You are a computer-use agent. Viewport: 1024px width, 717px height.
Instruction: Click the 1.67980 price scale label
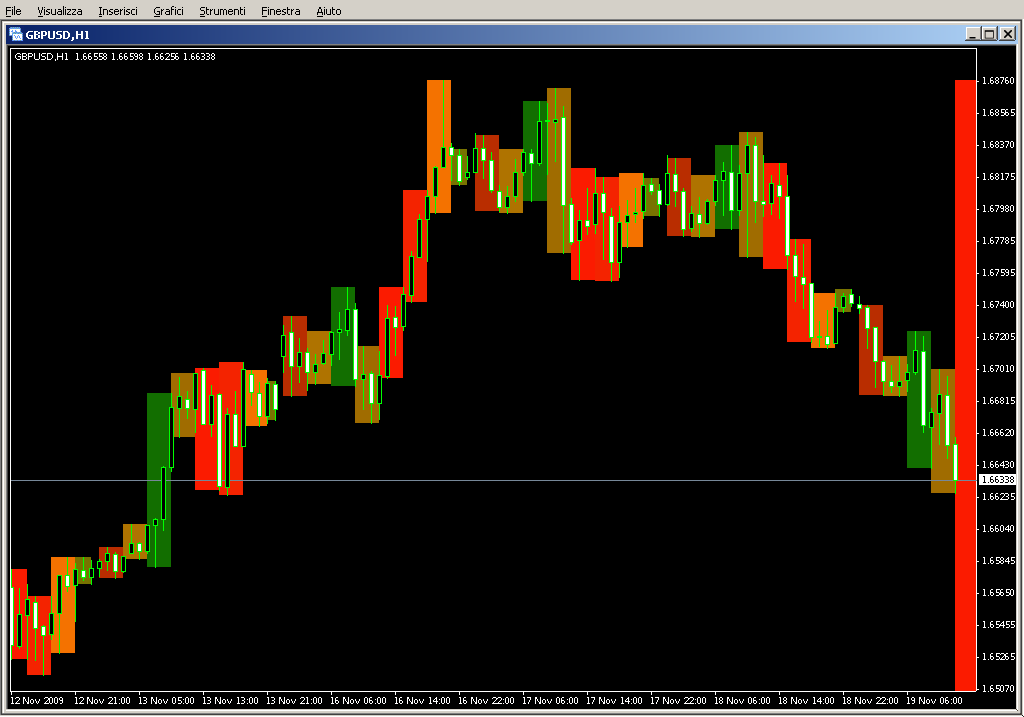tap(999, 209)
